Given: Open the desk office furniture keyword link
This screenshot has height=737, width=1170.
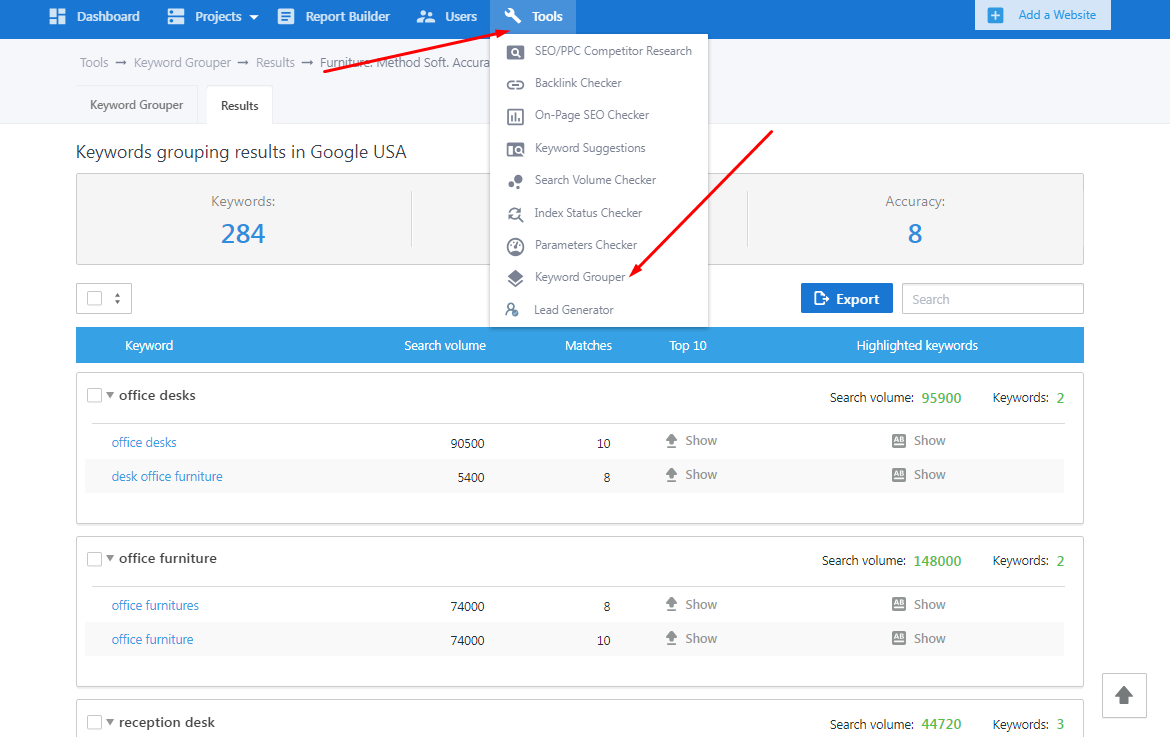Looking at the screenshot, I should click(167, 477).
